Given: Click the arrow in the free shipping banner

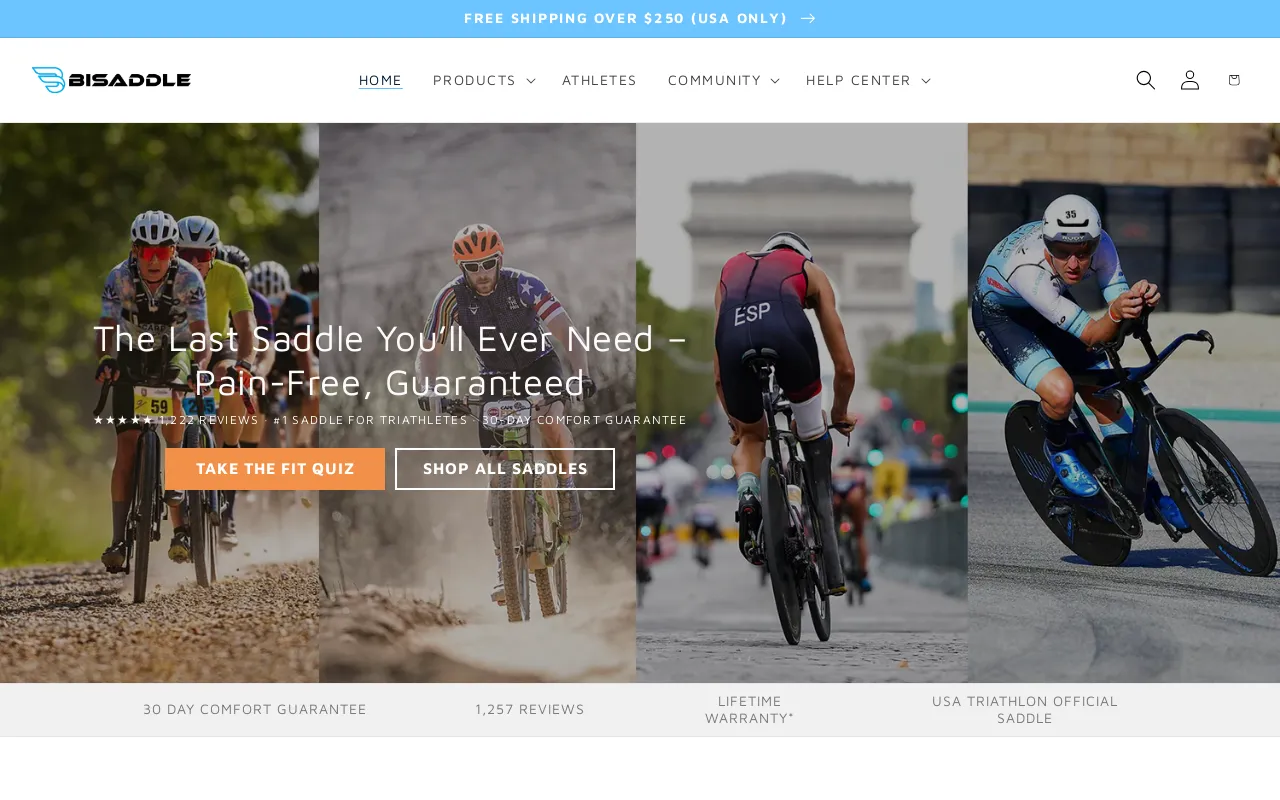Looking at the screenshot, I should (808, 18).
